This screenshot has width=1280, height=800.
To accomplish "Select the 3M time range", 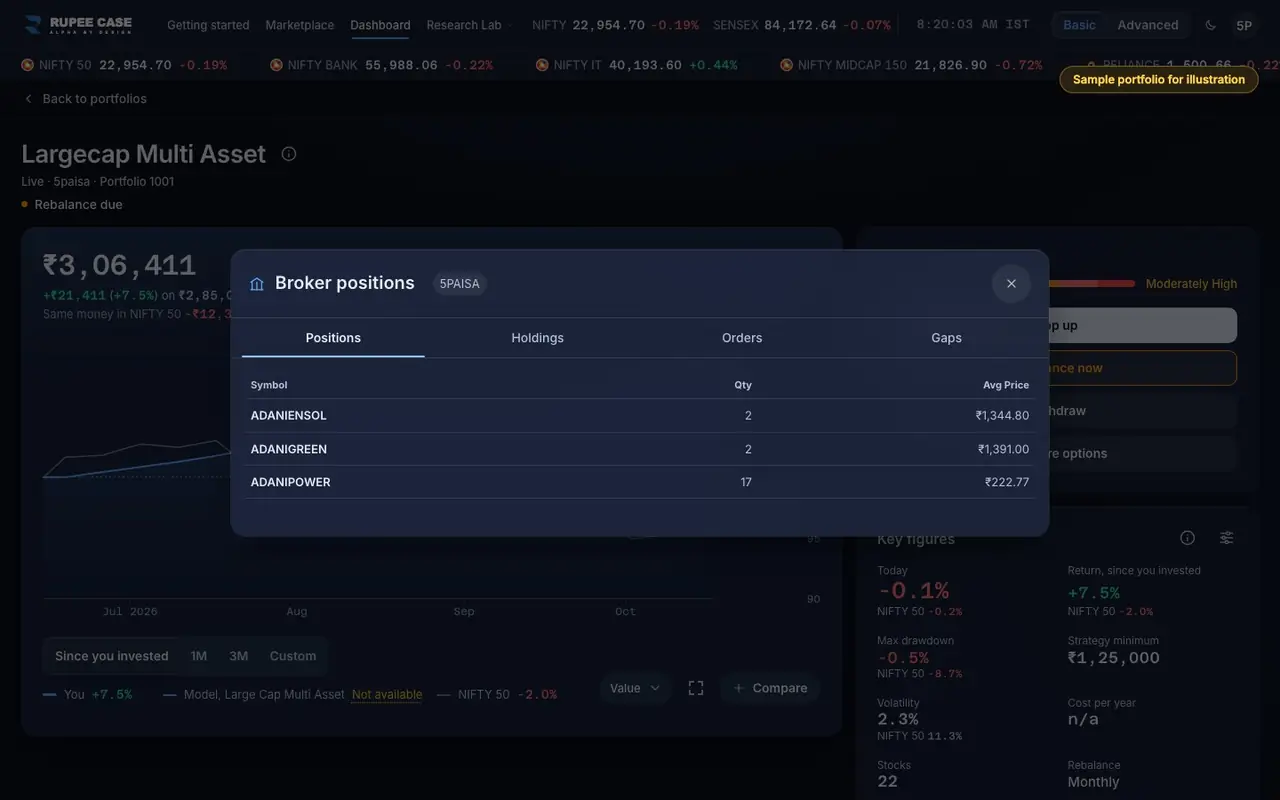I will [238, 656].
